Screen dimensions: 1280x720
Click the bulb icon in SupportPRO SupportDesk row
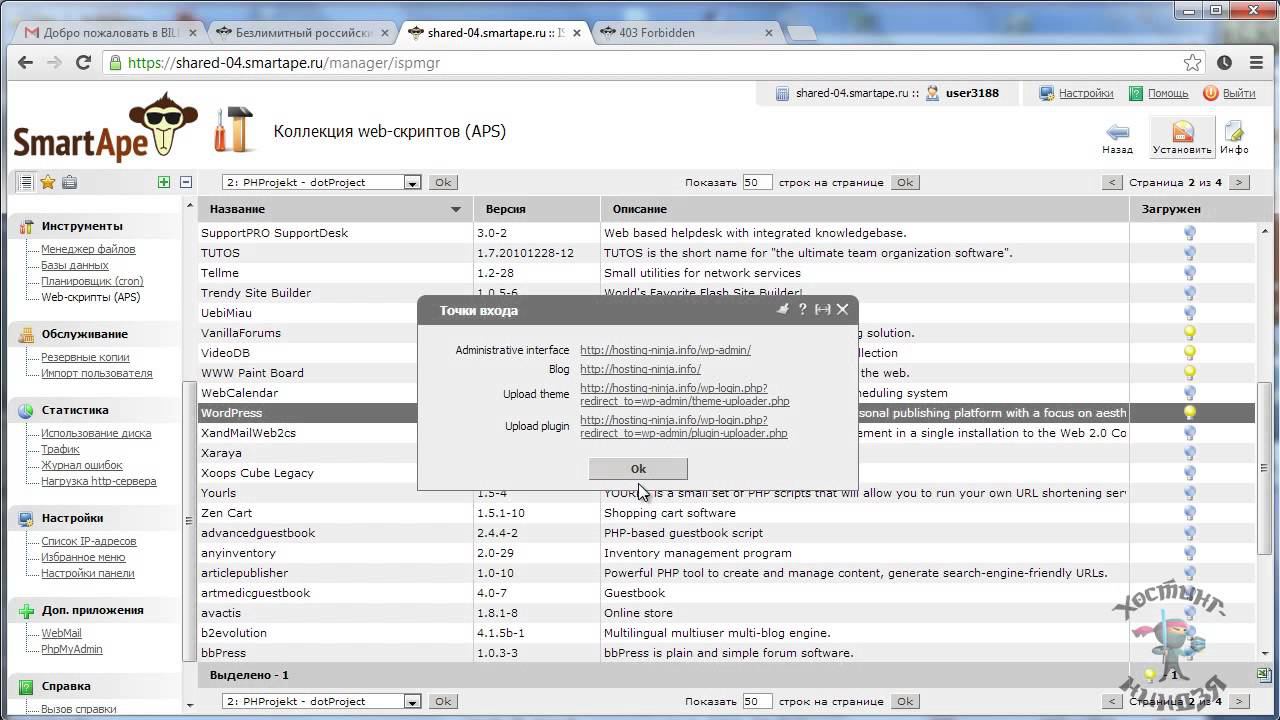(x=1190, y=233)
